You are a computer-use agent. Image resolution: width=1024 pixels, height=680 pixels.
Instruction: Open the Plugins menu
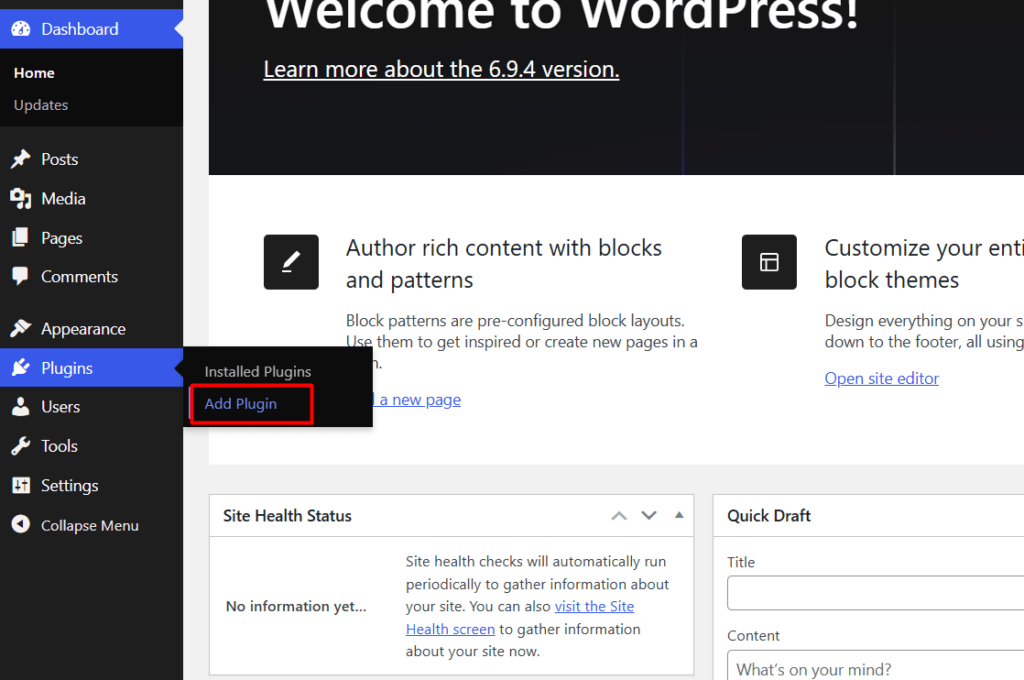(91, 368)
